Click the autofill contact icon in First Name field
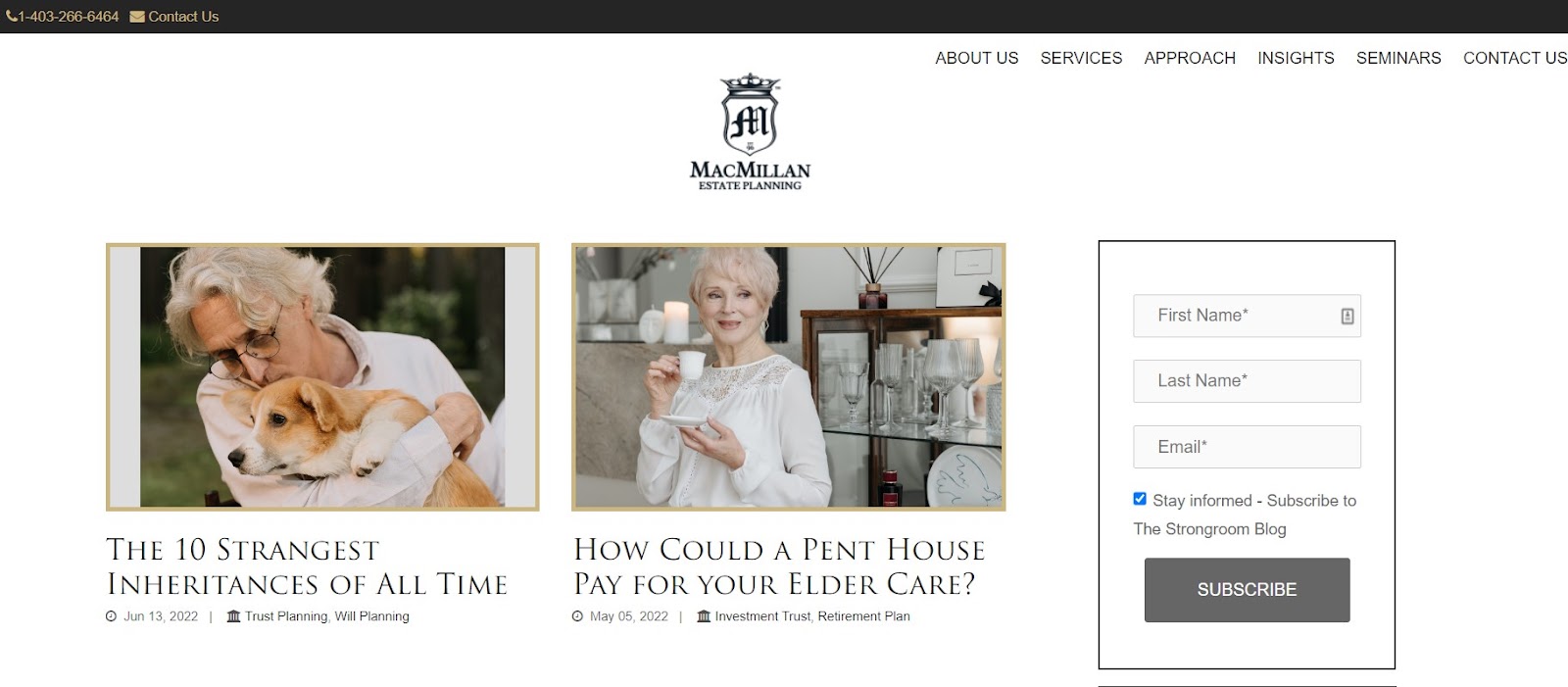The width and height of the screenshot is (1568, 687). pos(1347,316)
